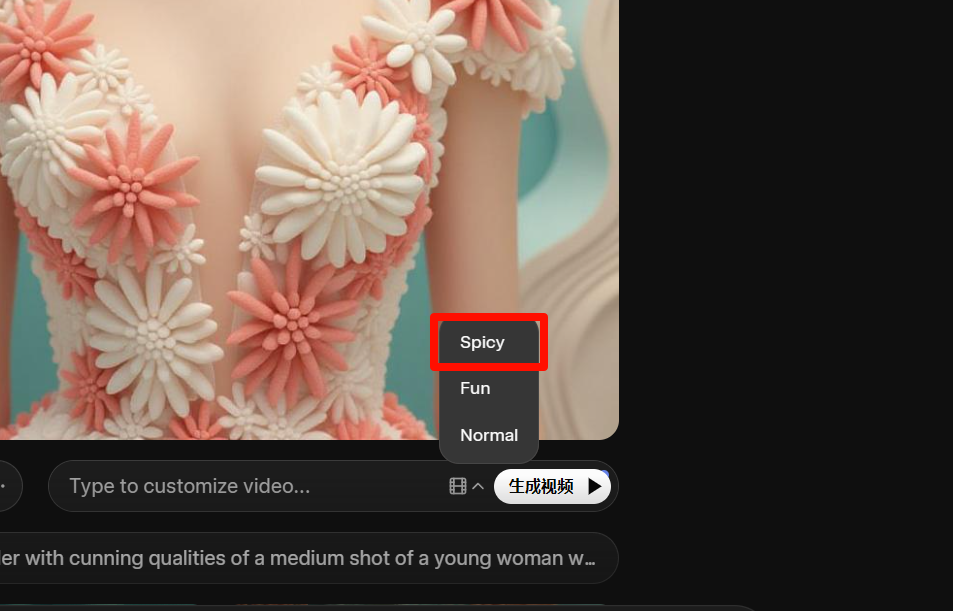Click the coral pink flower in the image
Screen dimensions: 953x611
pos(130,185)
